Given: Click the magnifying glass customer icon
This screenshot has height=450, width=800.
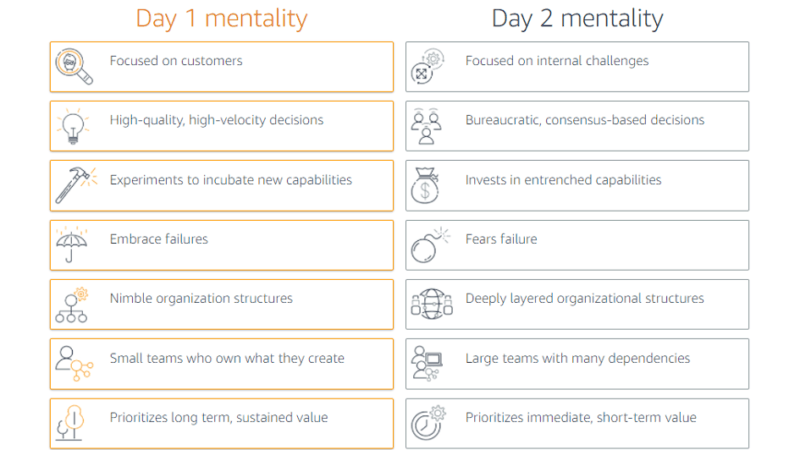Looking at the screenshot, I should pyautogui.click(x=74, y=66).
